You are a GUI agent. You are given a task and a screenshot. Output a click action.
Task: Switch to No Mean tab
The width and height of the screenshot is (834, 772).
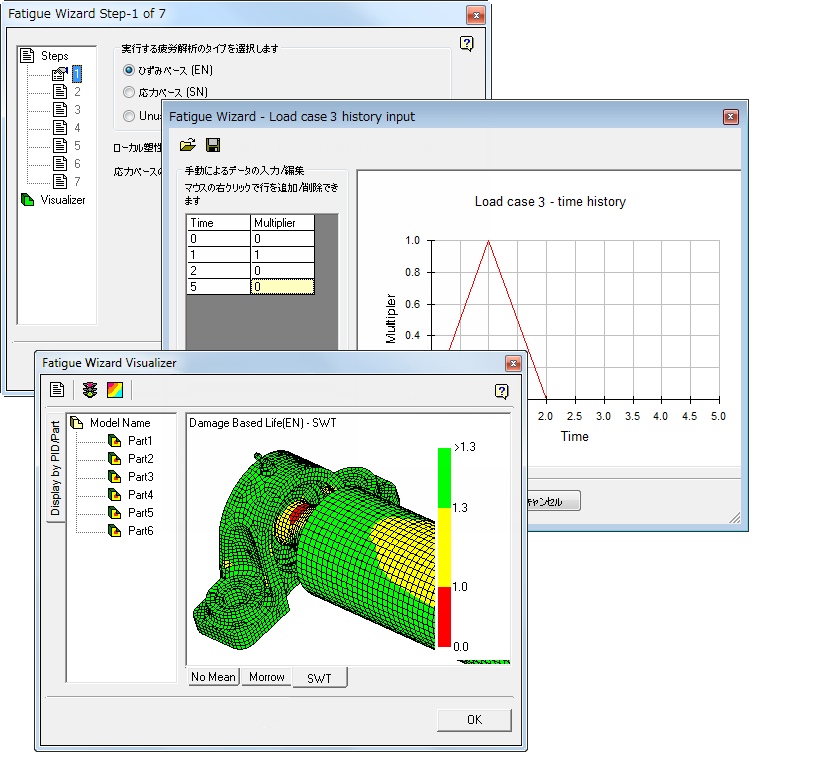[213, 677]
